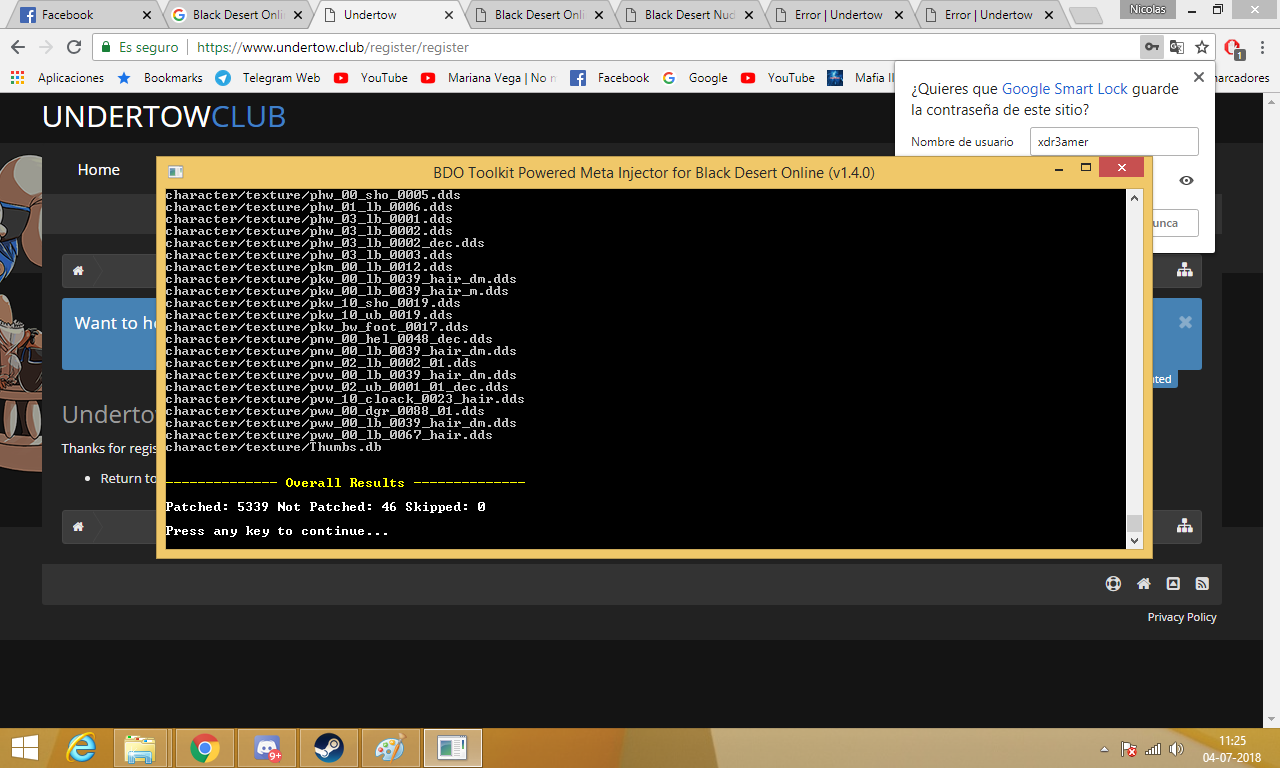Dismiss the blue notice banner

tap(1185, 322)
